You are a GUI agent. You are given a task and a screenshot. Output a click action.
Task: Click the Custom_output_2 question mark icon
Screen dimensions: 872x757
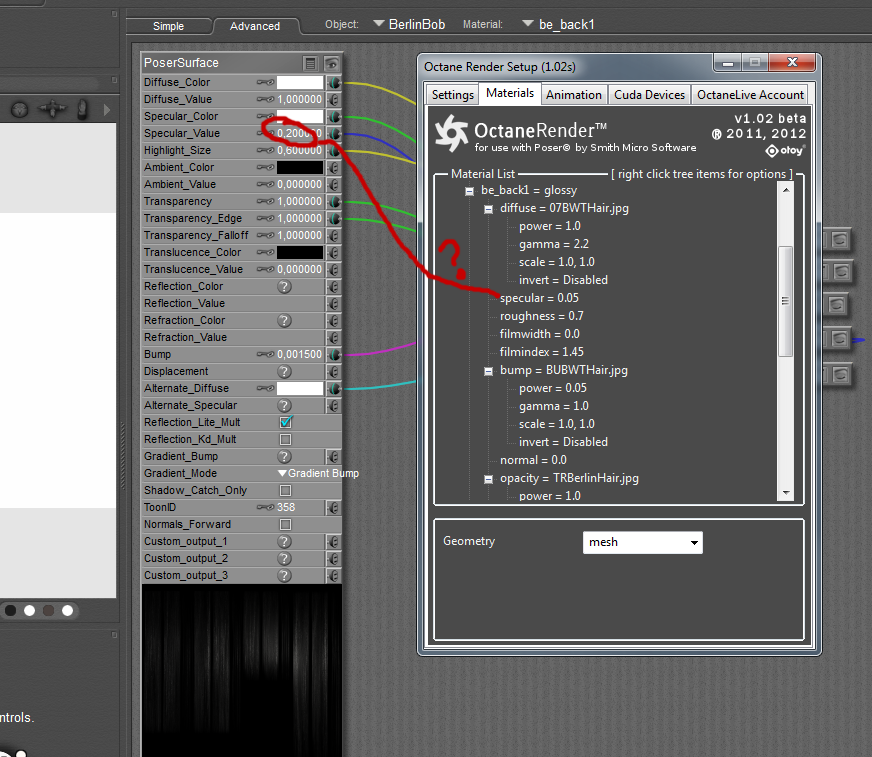284,558
